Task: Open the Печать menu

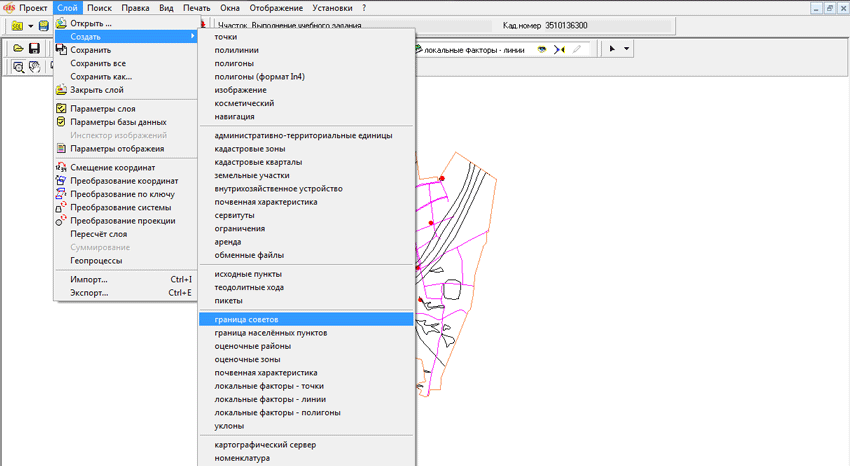Action: [196, 8]
